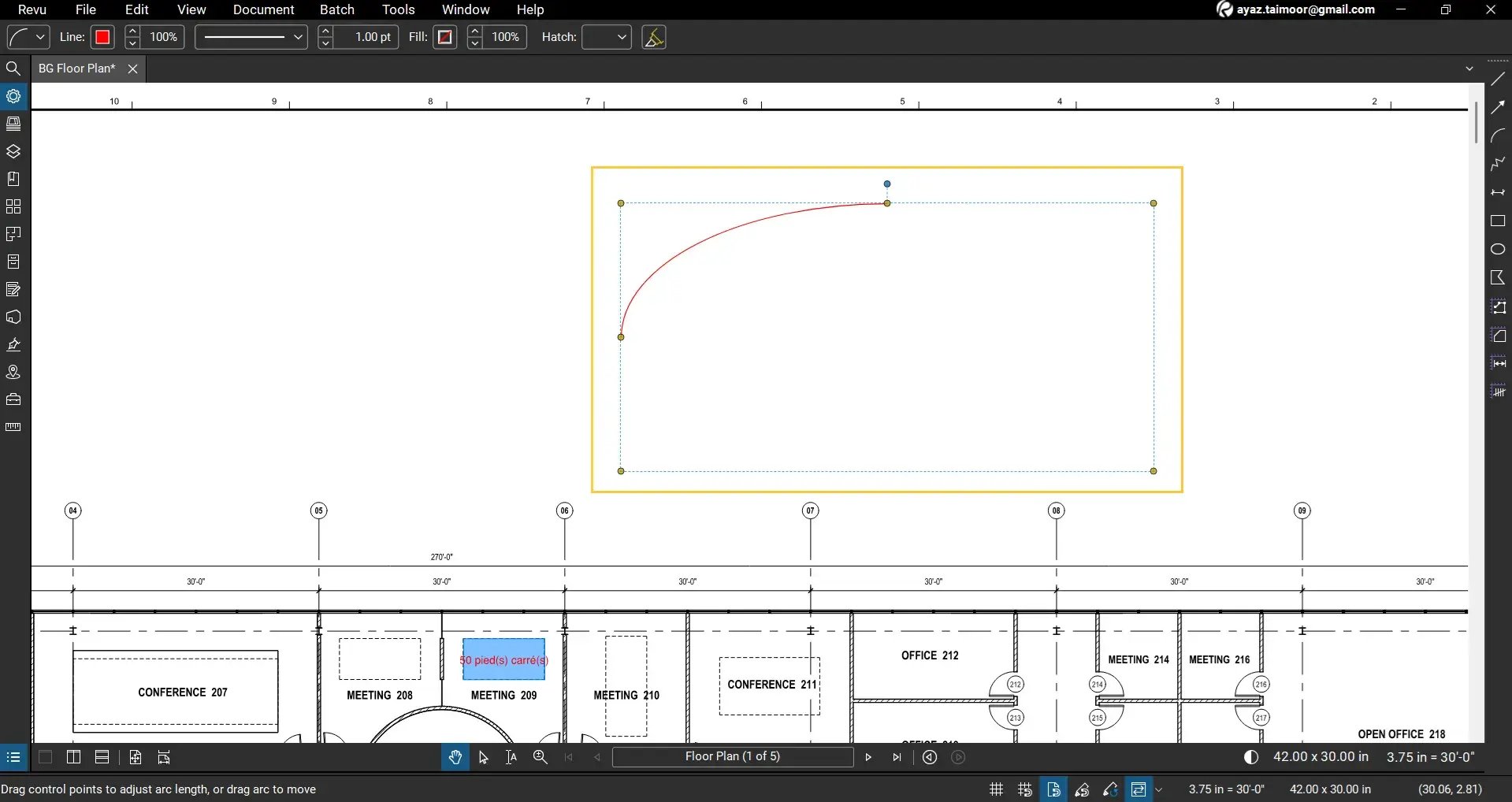The width and height of the screenshot is (1512, 802).
Task: Toggle synchronize views mode
Action: 1139,789
